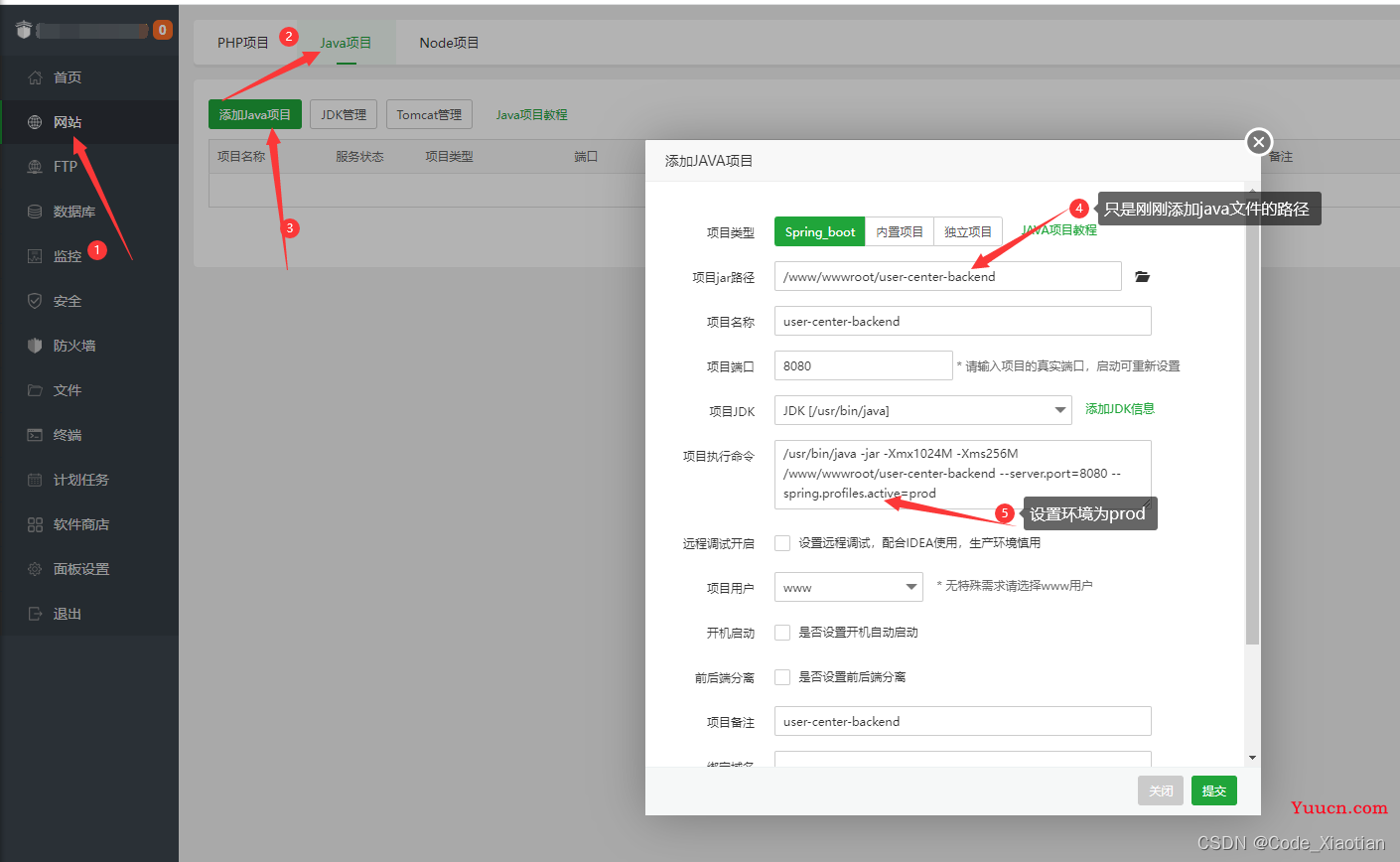1400x862 pixels.
Task: Click the 项目执行命令 textarea
Action: coord(963,475)
